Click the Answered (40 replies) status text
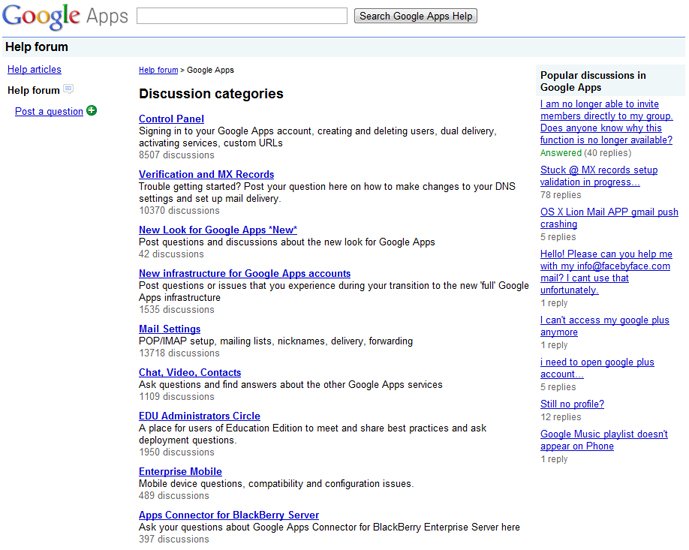 pos(586,153)
